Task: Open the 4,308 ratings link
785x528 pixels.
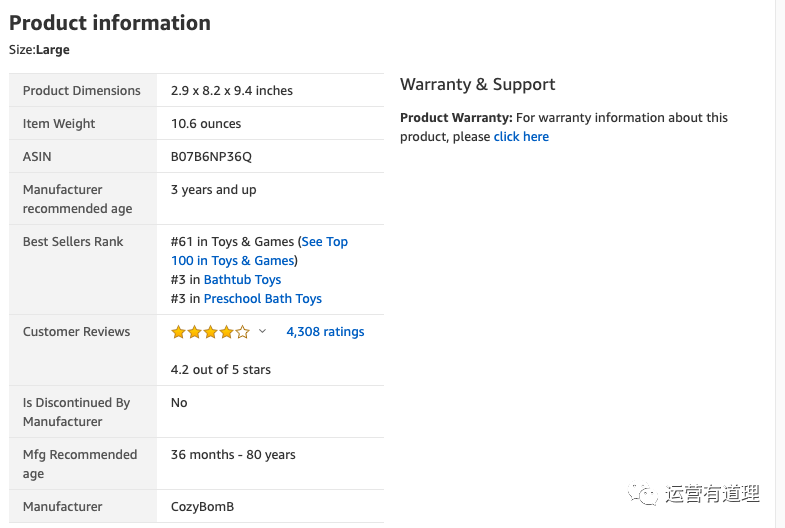Action: [325, 332]
